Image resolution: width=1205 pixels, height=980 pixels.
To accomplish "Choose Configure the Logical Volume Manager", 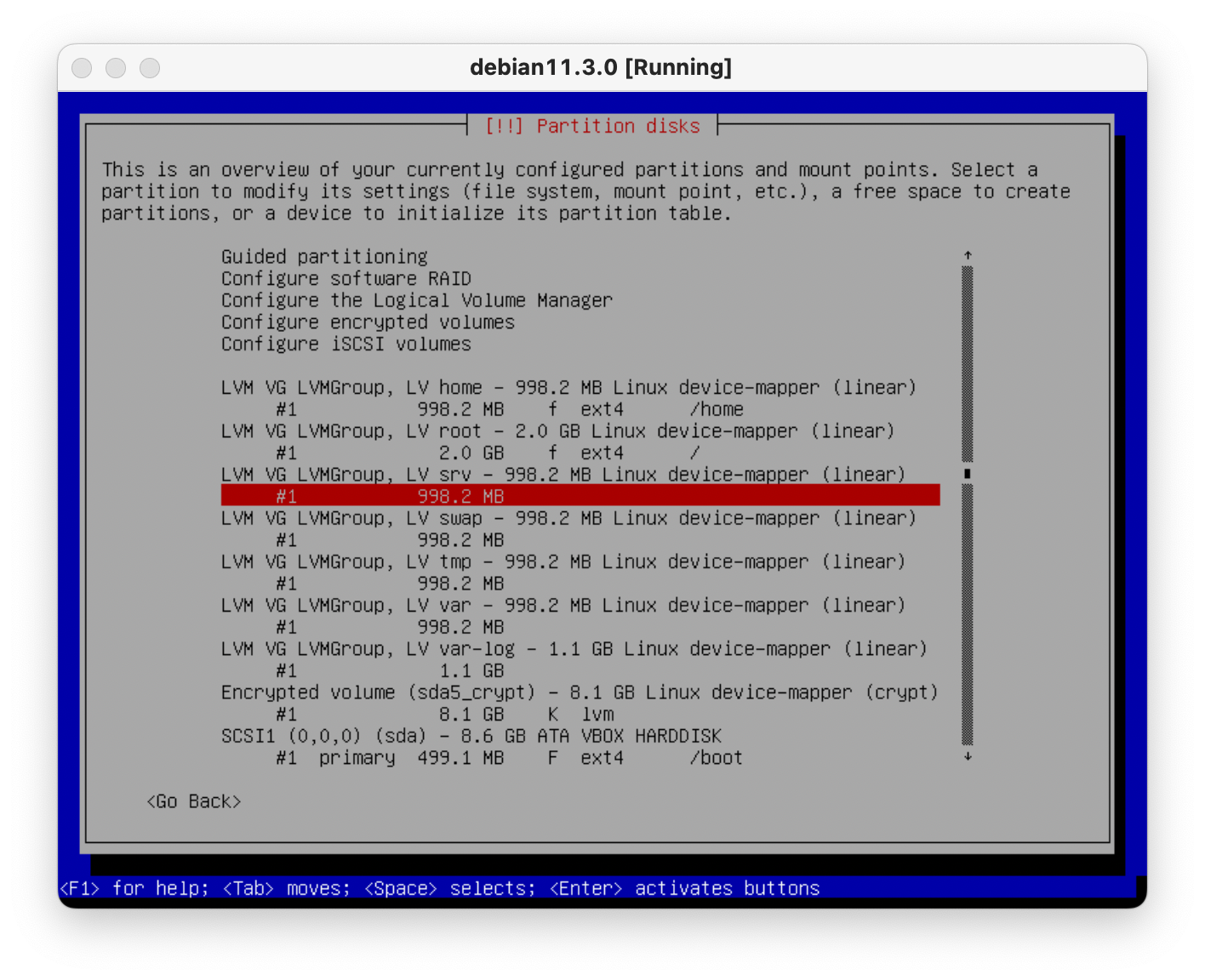I will click(416, 300).
